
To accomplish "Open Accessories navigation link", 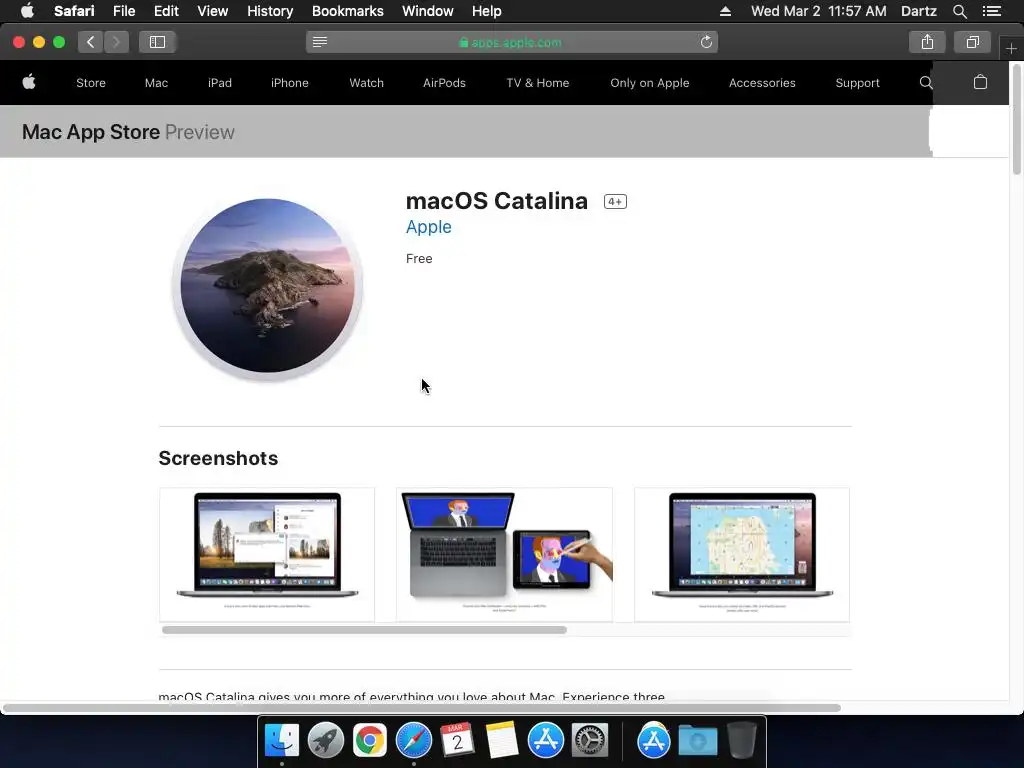I will 762,83.
